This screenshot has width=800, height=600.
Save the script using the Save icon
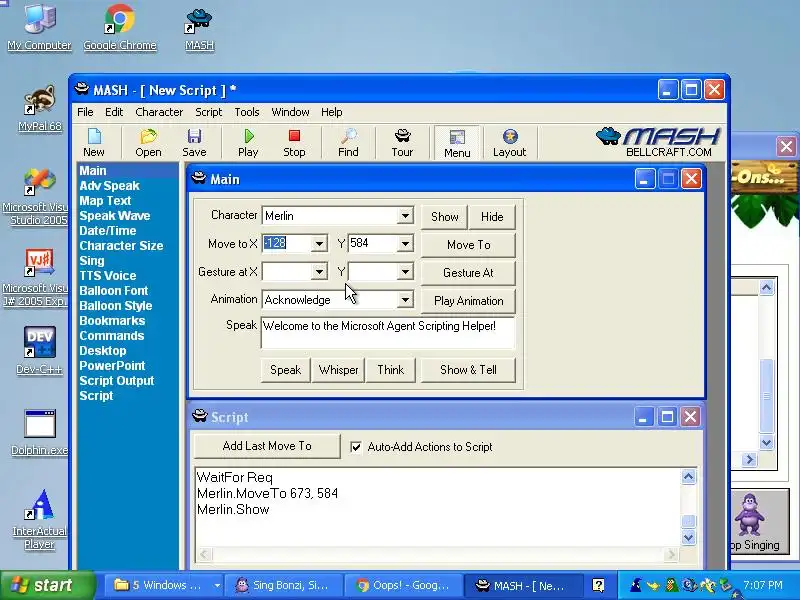tap(194, 143)
